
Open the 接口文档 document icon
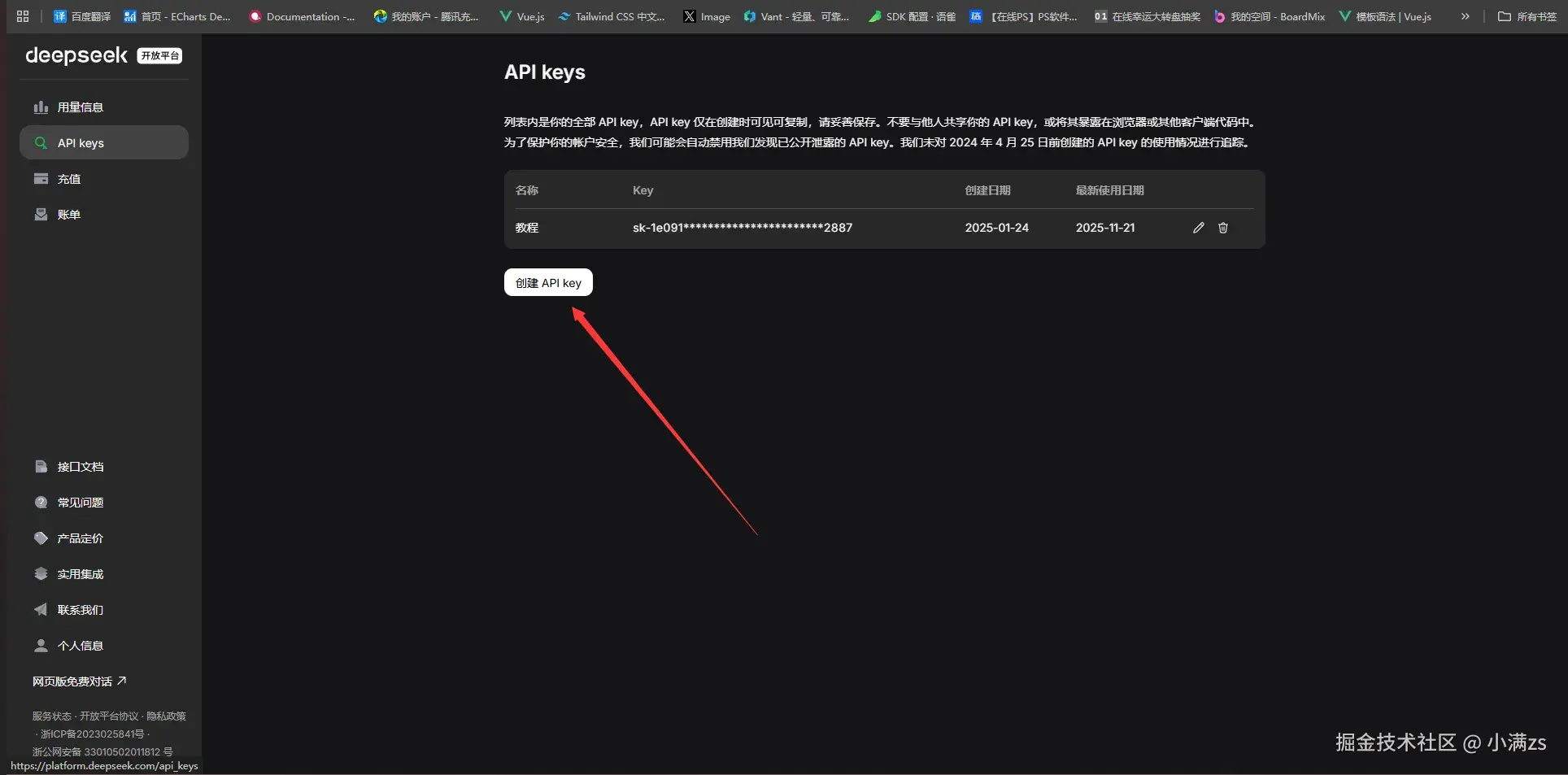[x=41, y=467]
